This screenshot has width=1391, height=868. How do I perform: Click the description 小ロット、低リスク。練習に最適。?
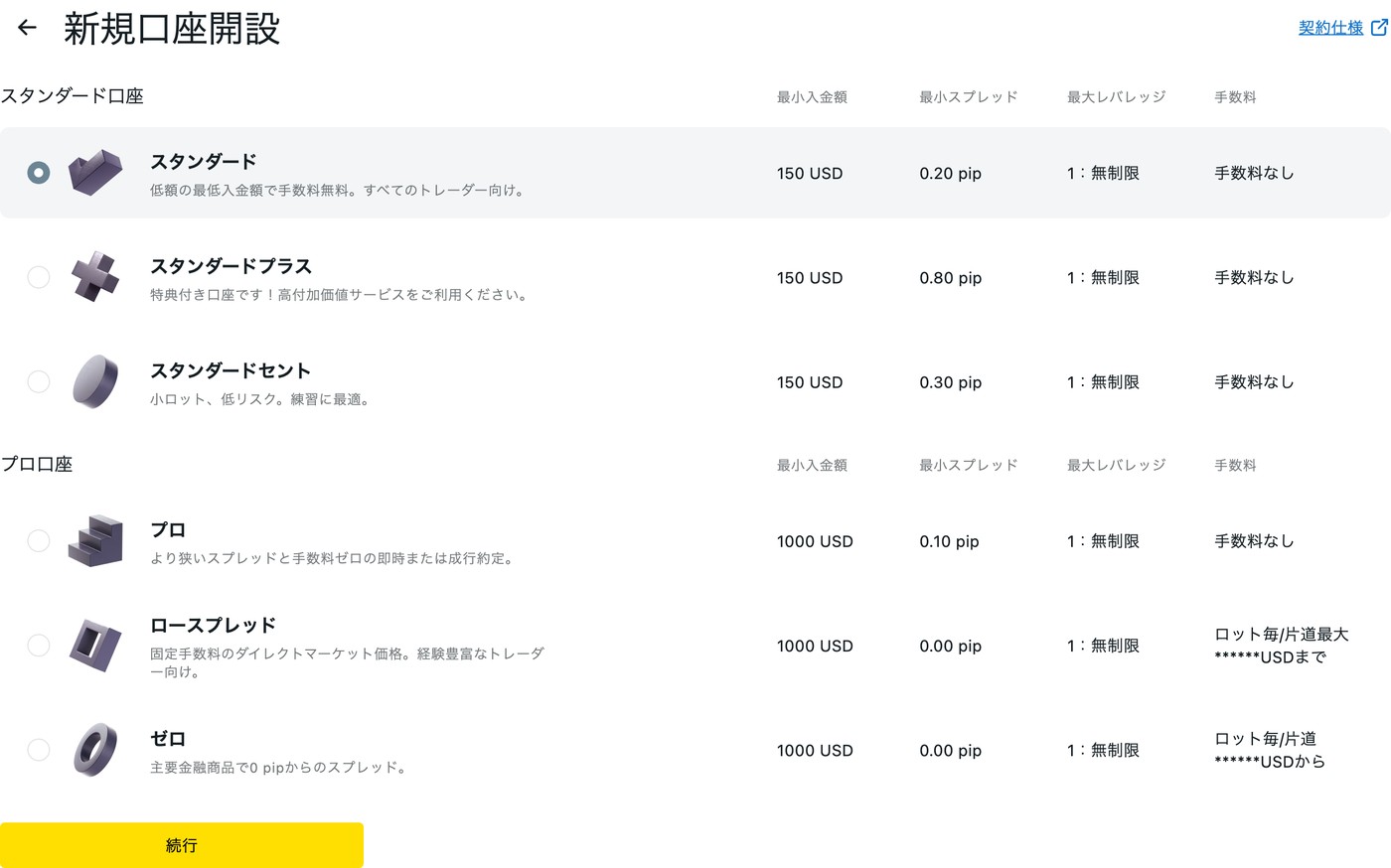point(262,399)
